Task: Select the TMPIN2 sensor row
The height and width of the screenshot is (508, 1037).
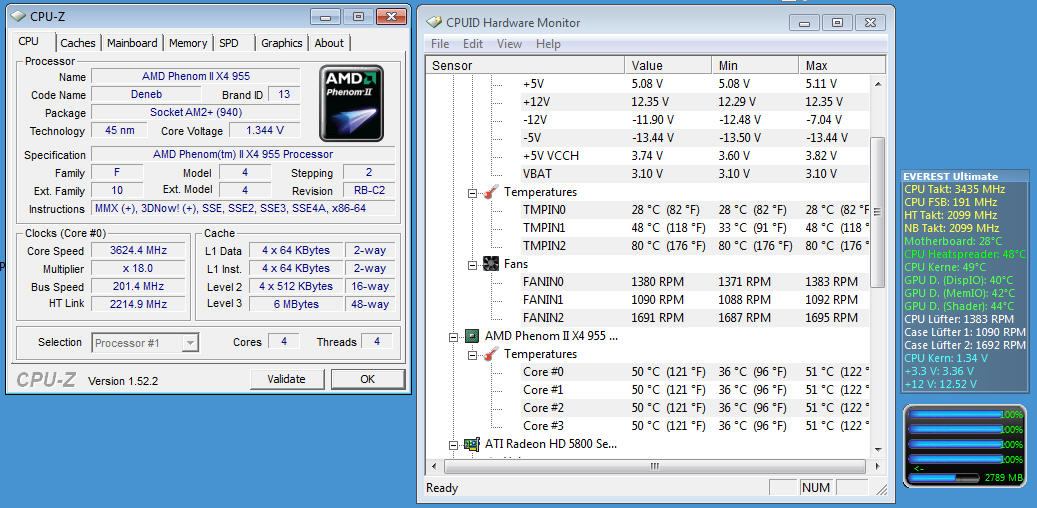Action: (x=696, y=246)
